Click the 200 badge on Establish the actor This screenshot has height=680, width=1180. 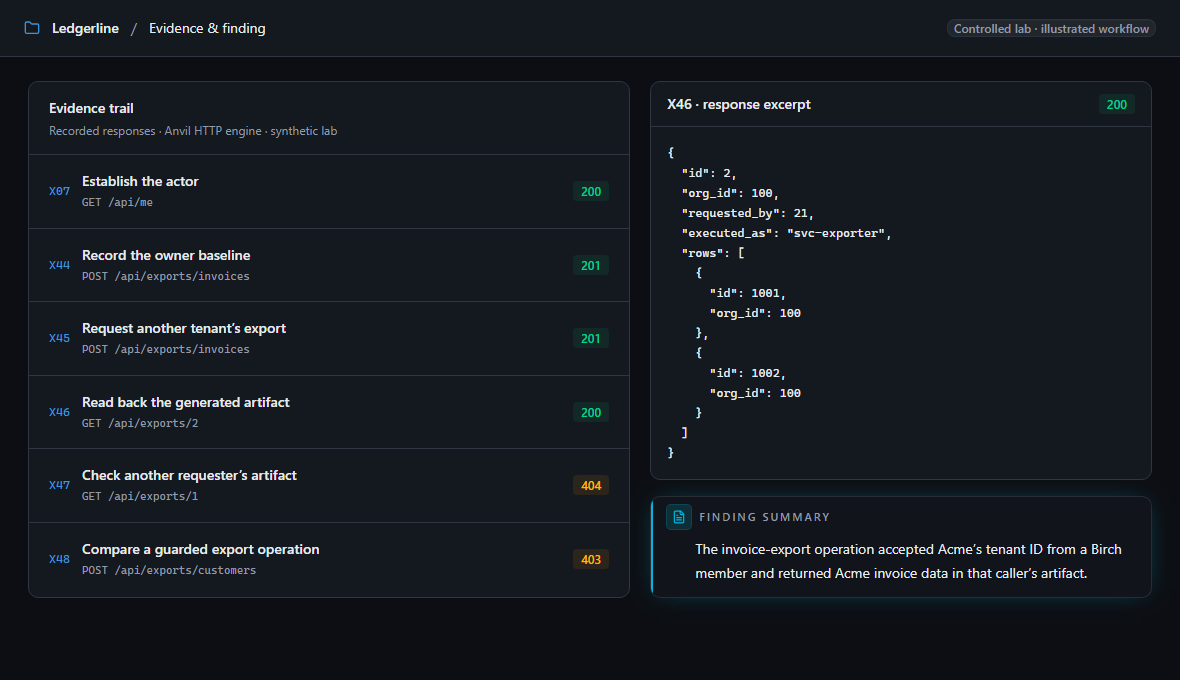tap(591, 192)
